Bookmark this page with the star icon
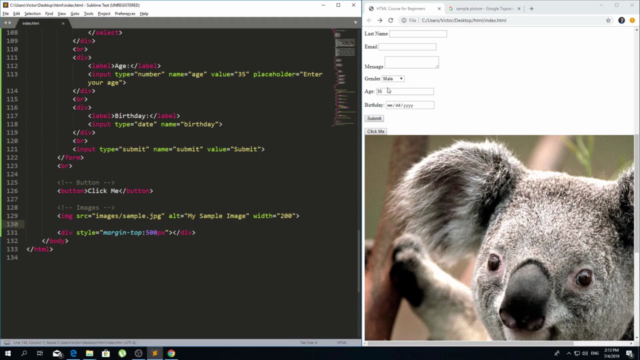 click(608, 20)
